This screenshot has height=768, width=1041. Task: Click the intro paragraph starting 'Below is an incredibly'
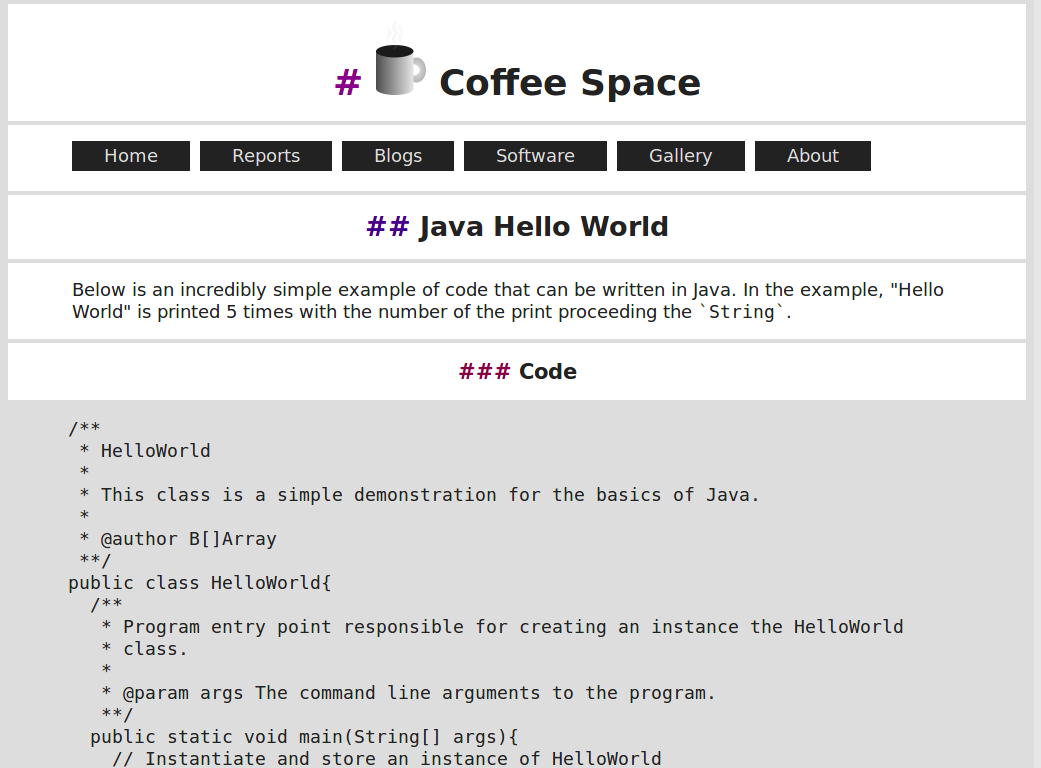click(508, 301)
